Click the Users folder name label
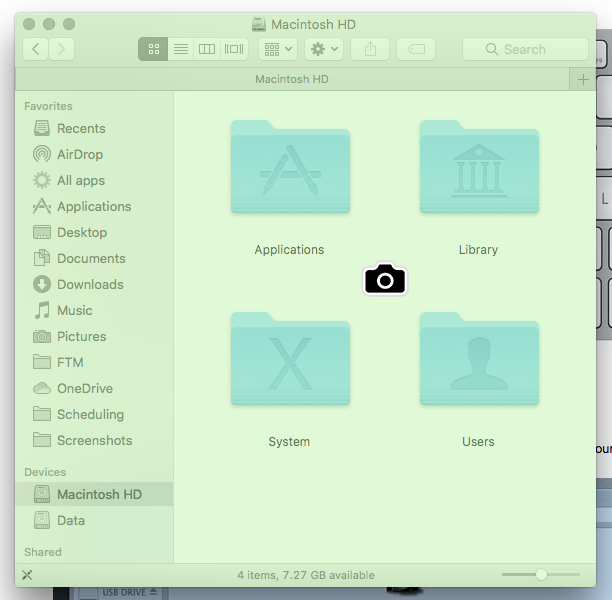 coord(478,442)
